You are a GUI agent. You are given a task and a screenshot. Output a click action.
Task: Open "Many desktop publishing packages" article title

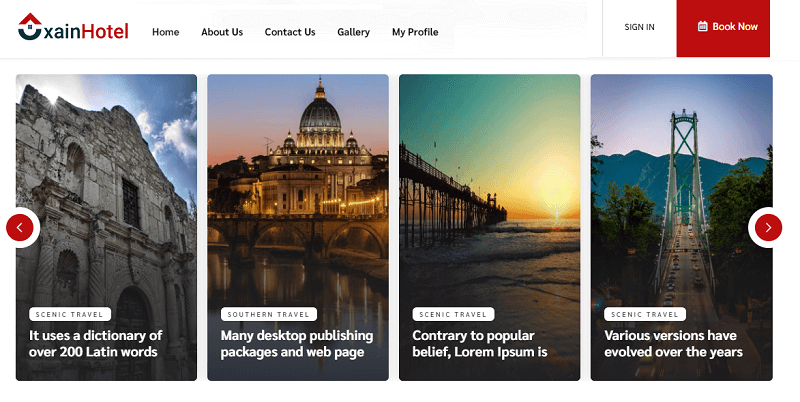click(296, 343)
